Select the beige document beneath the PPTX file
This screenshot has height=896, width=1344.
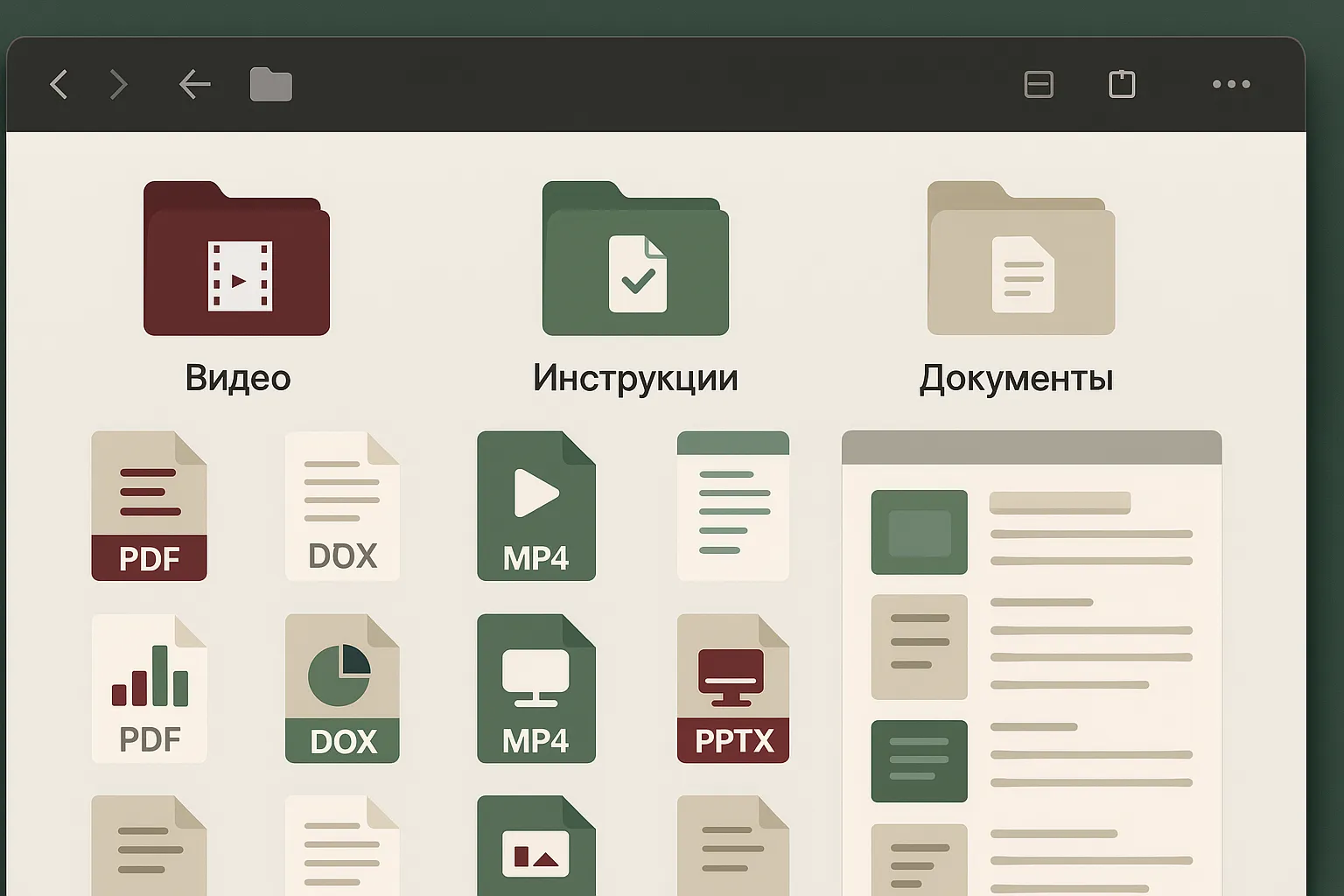click(x=733, y=846)
